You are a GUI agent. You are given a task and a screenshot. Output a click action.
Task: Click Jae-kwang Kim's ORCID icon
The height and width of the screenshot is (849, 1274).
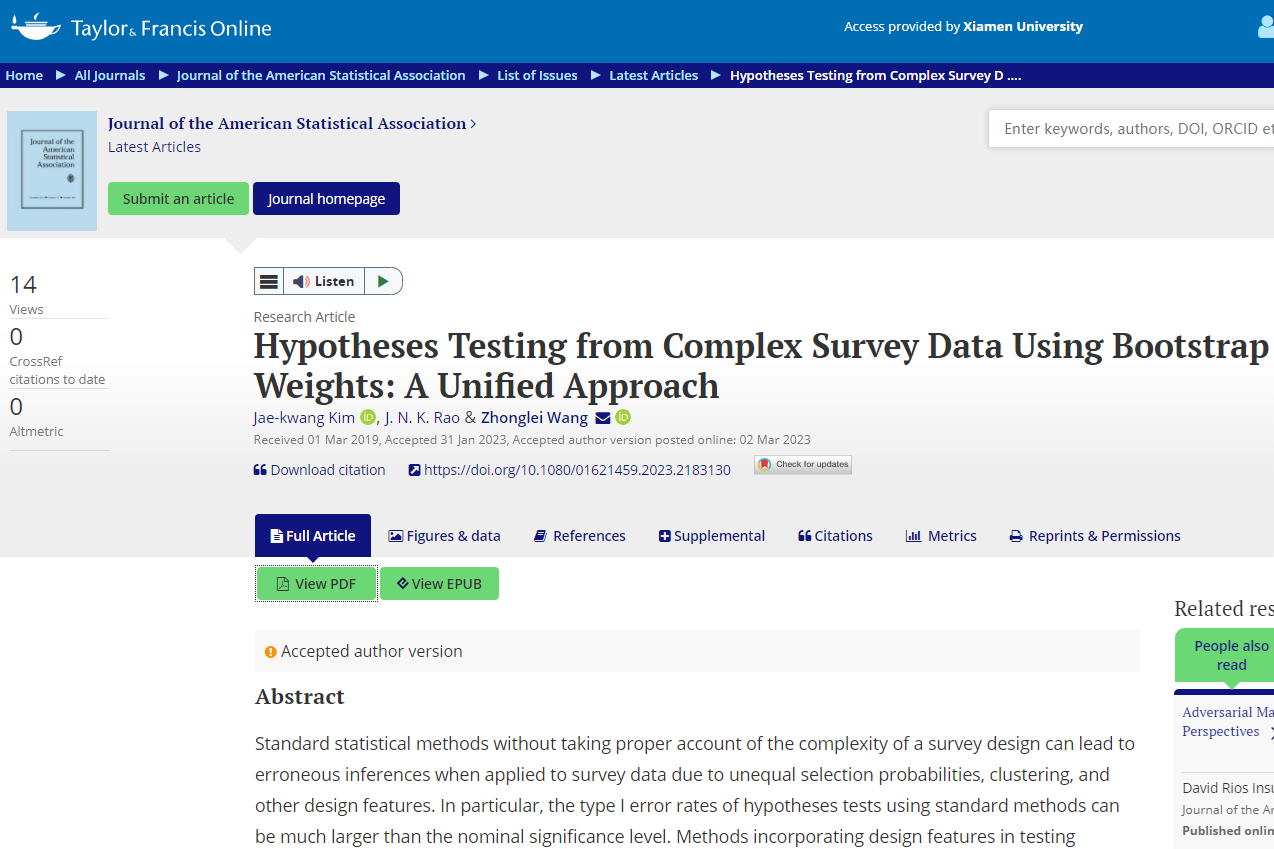coord(368,418)
